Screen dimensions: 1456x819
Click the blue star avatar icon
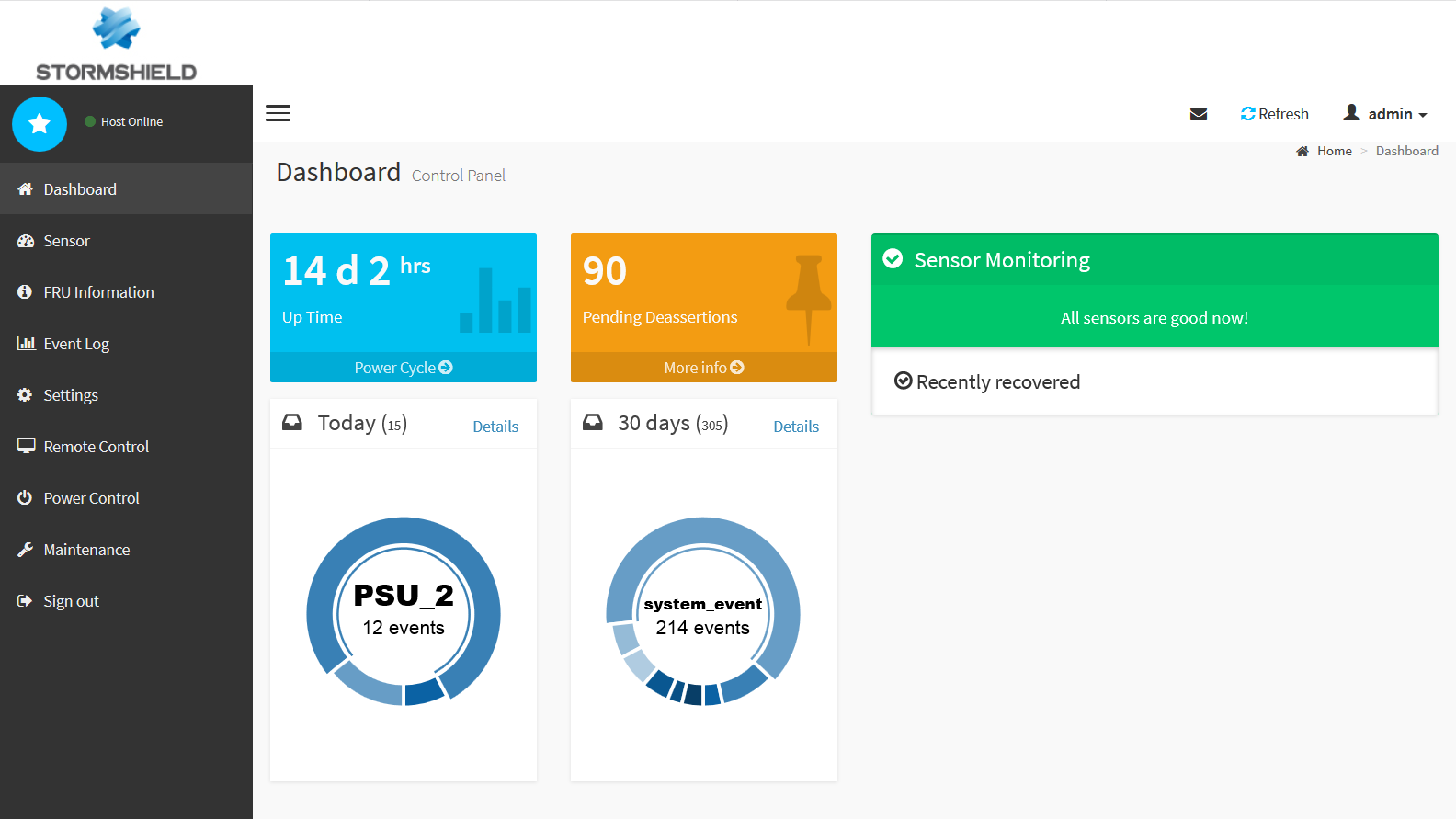click(x=40, y=124)
